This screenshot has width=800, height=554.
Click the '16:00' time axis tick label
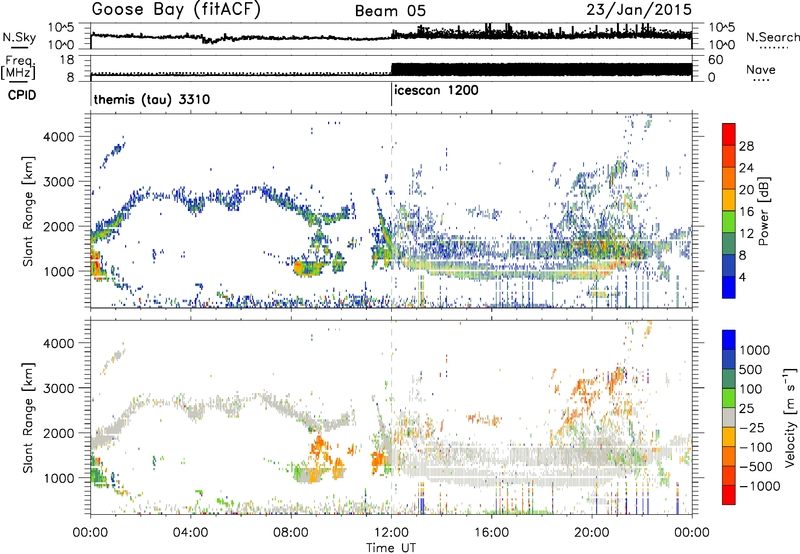pyautogui.click(x=491, y=533)
